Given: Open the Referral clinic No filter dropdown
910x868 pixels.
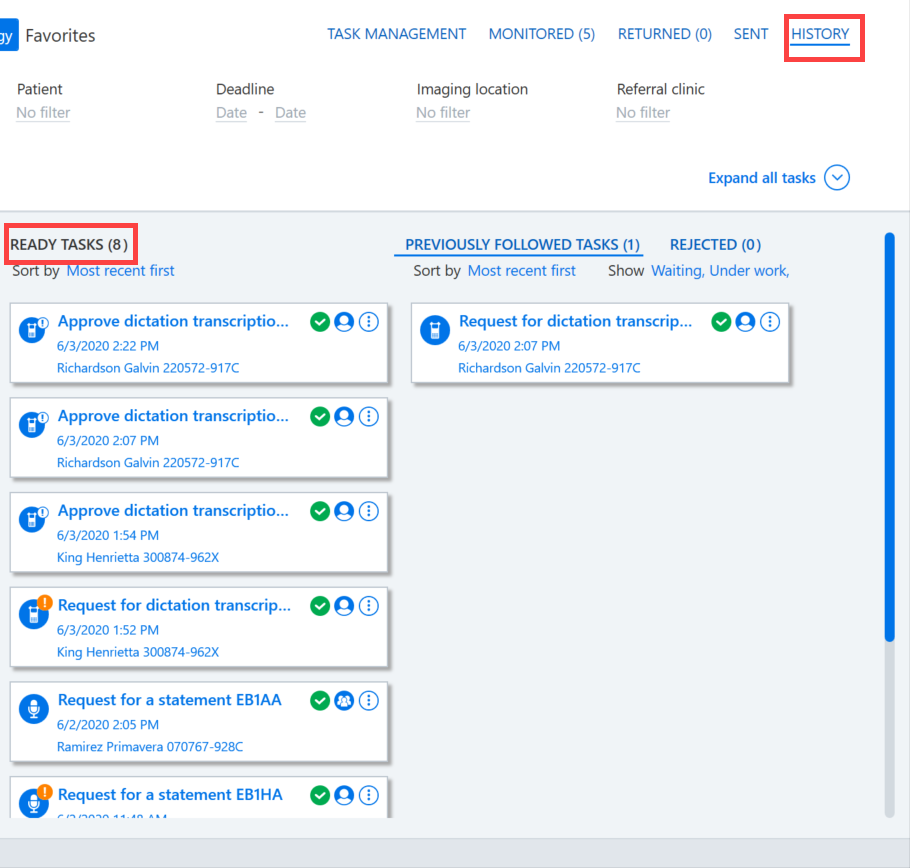Looking at the screenshot, I should (x=642, y=113).
